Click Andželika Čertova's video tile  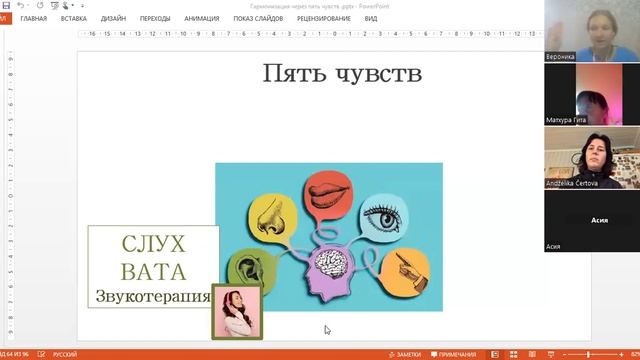[x=592, y=158]
